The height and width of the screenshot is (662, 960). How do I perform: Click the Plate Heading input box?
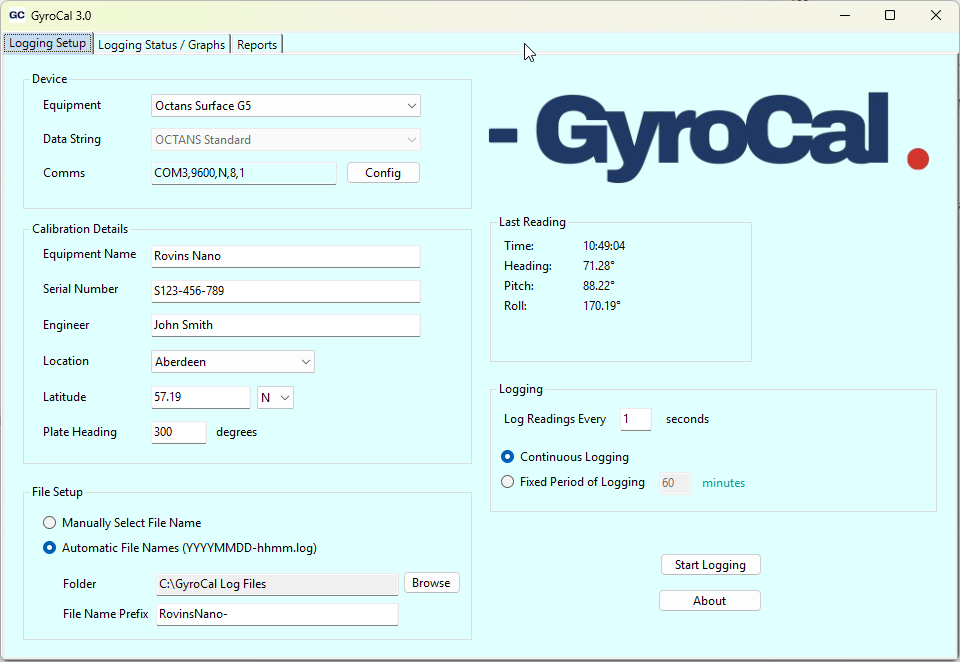coord(179,433)
